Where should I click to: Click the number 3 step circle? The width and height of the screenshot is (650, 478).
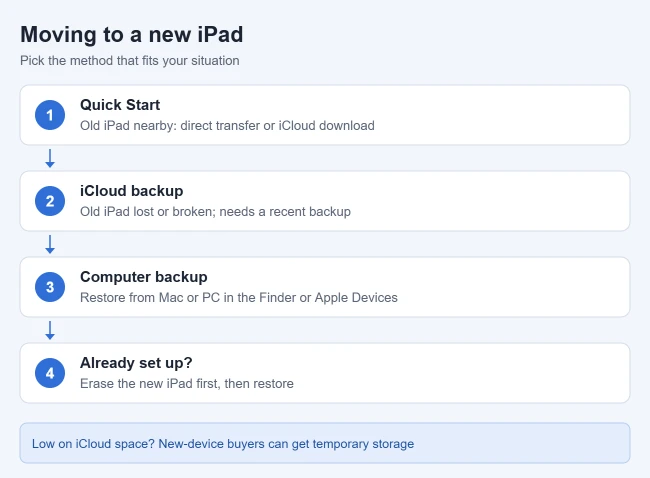[50, 287]
